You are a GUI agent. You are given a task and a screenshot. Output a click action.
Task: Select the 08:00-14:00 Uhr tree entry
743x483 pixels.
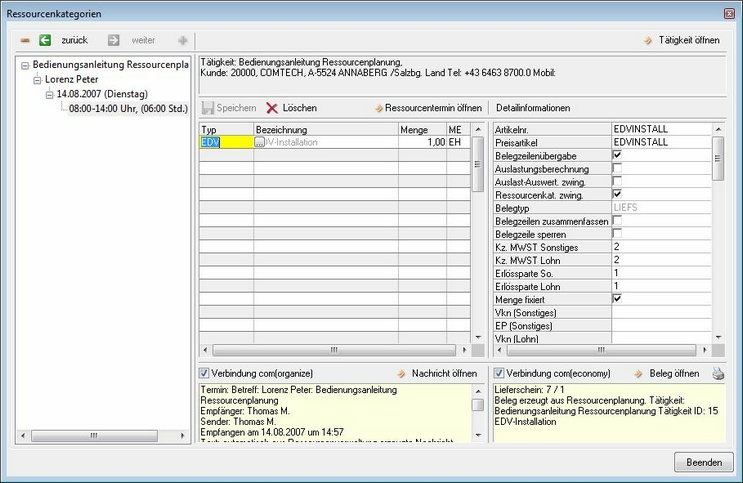click(125, 107)
